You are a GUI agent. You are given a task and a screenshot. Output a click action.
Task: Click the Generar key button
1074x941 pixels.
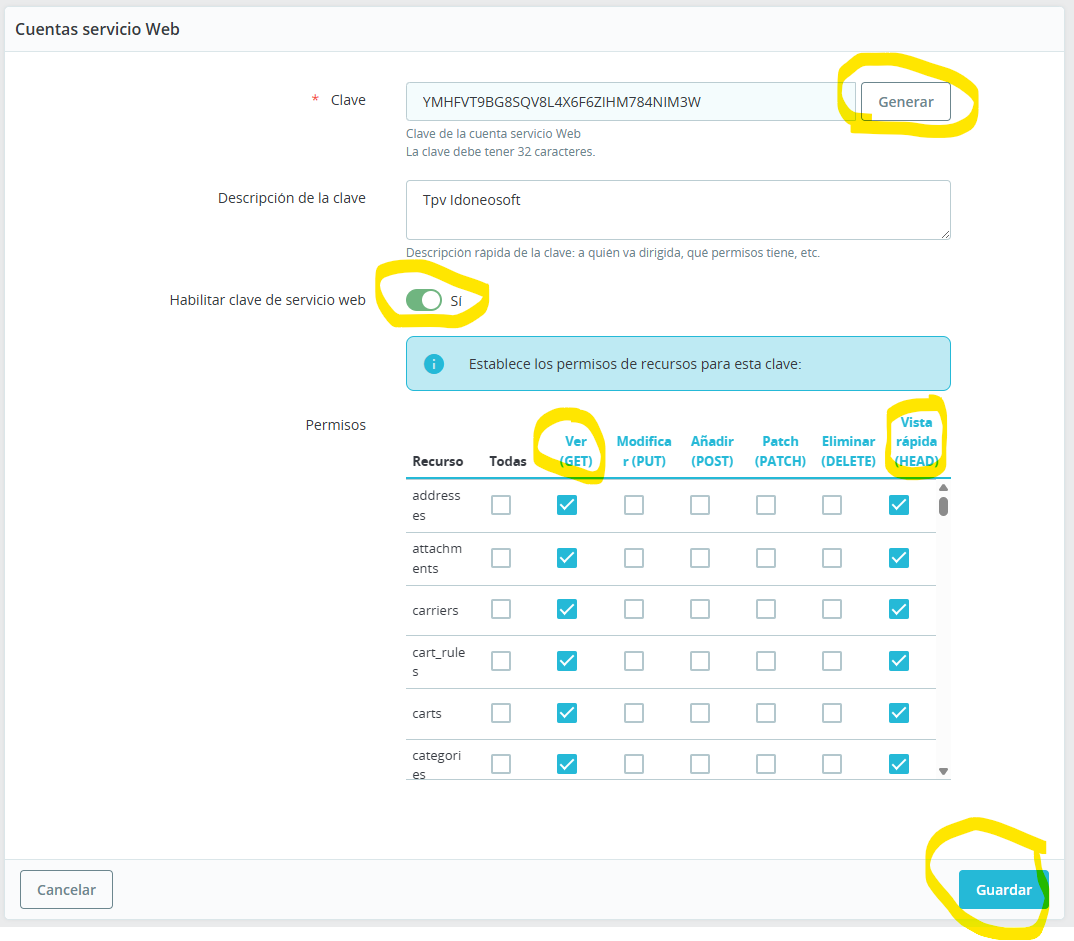tap(905, 102)
